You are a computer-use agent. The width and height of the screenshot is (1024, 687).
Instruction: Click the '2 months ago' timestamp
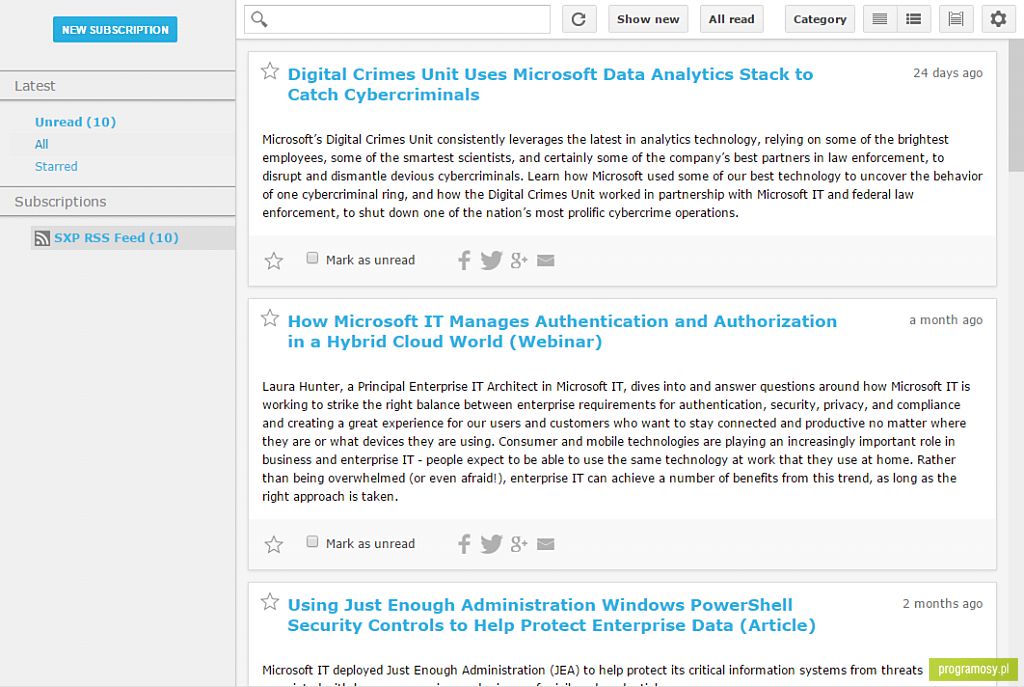(x=942, y=604)
